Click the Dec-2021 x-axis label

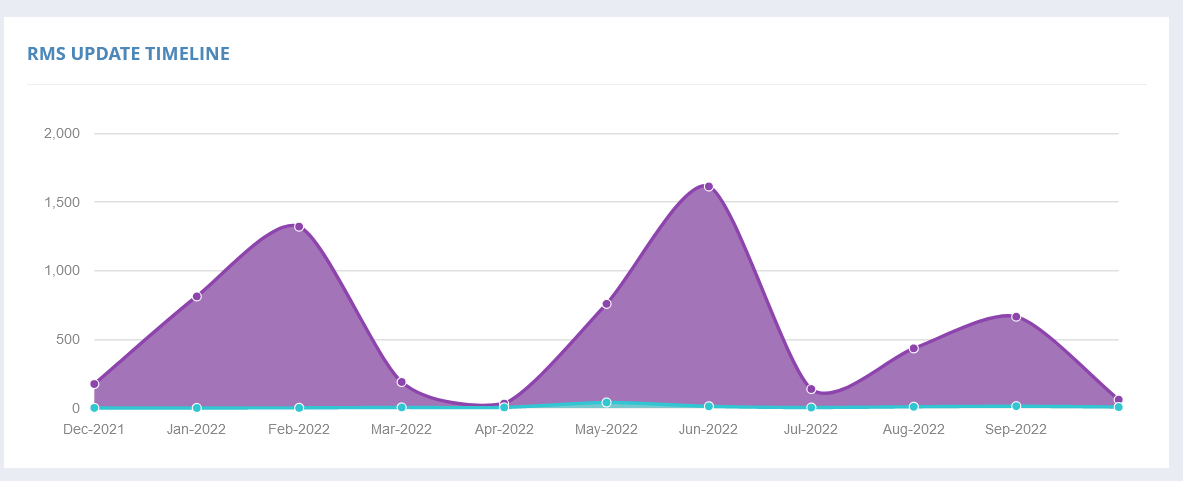[x=94, y=430]
